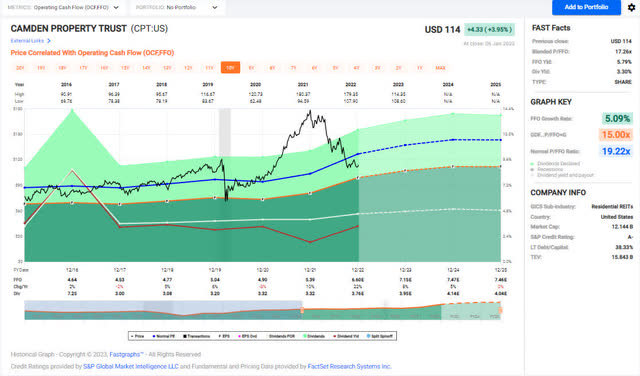Select the 3Y time range tab

tap(377, 68)
